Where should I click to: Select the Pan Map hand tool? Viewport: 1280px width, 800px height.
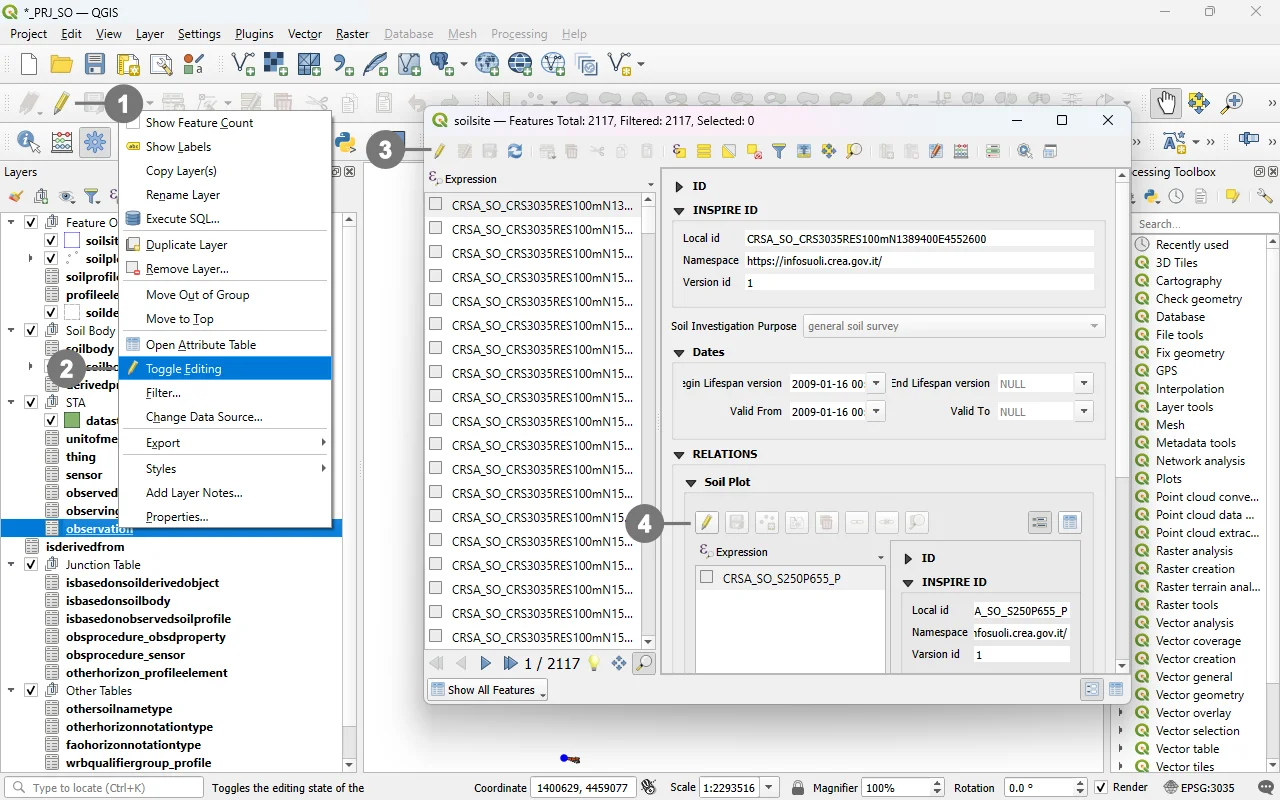pos(1166,102)
